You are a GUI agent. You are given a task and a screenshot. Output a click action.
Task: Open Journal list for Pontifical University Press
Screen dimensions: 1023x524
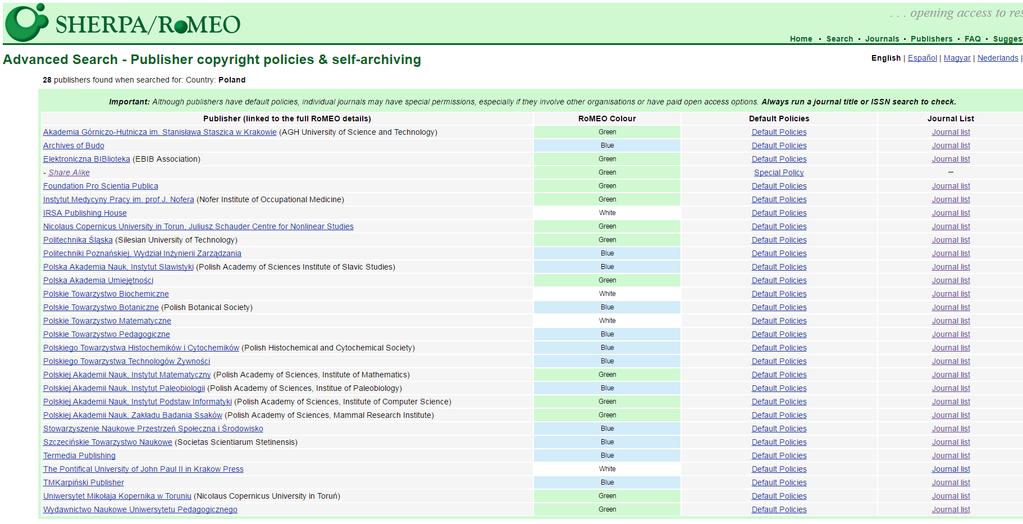pos(951,469)
